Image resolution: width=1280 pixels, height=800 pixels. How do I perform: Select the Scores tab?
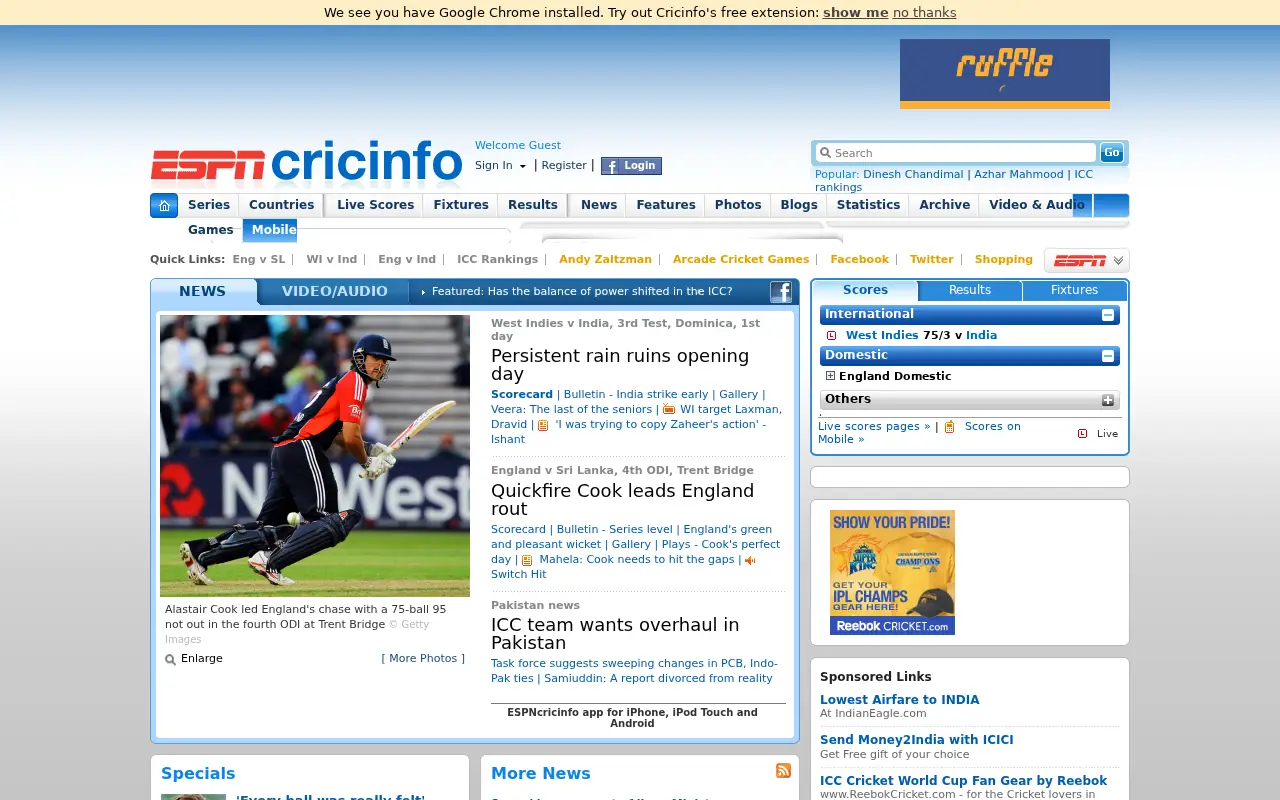(x=865, y=290)
